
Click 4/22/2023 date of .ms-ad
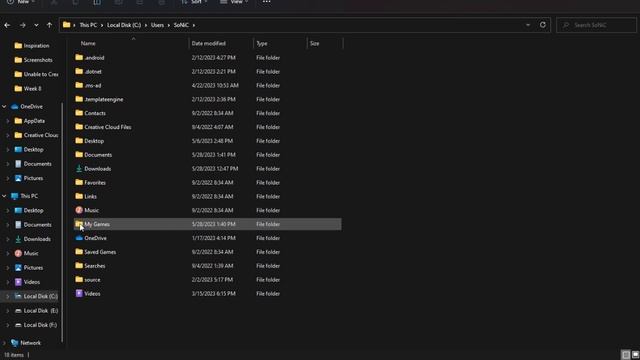pyautogui.click(x=215, y=85)
